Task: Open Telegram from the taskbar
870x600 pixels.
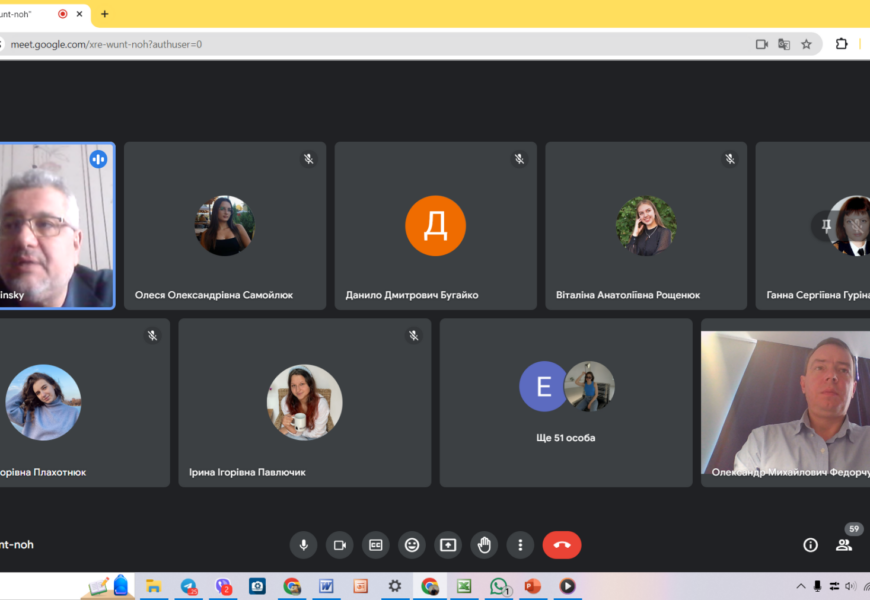Action: 189,586
